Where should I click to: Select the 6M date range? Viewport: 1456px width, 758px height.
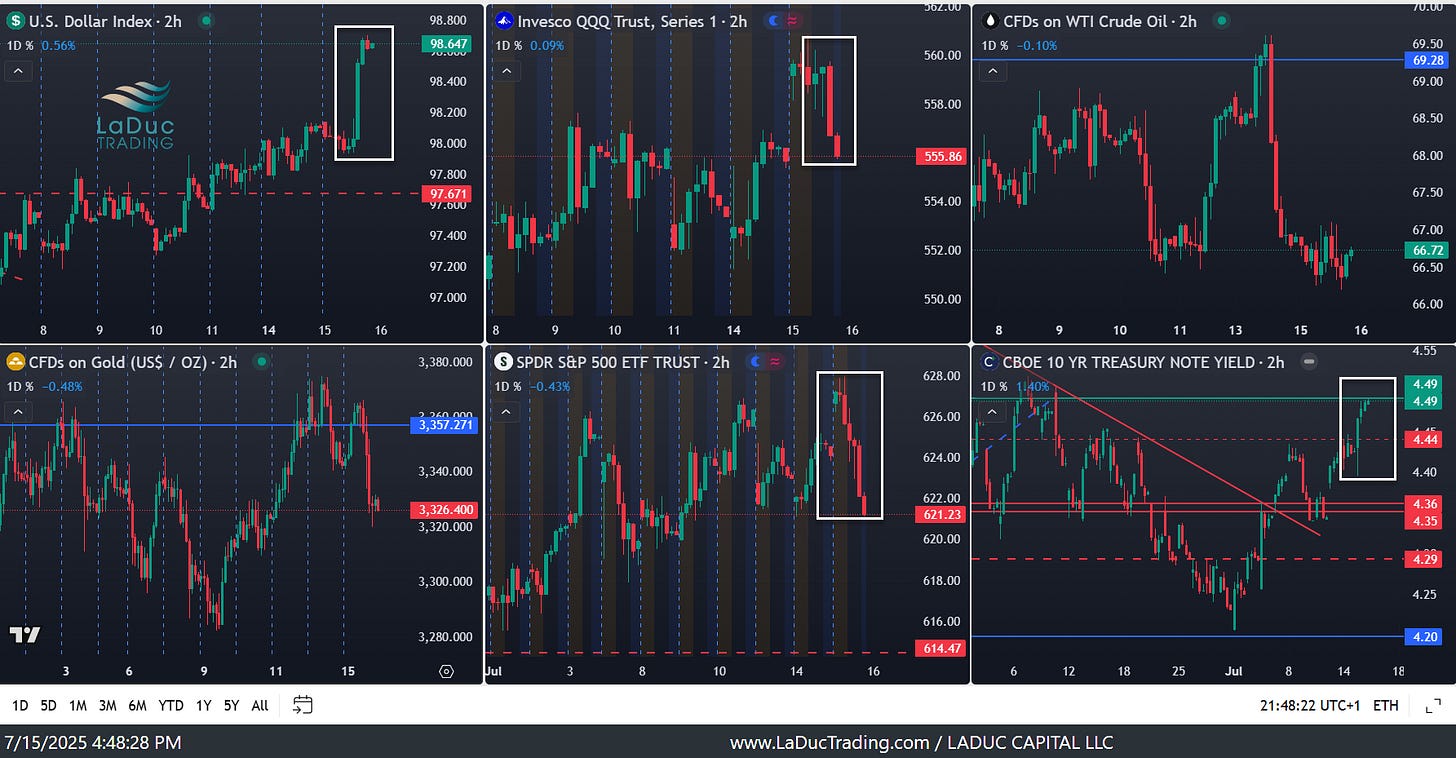click(x=137, y=705)
